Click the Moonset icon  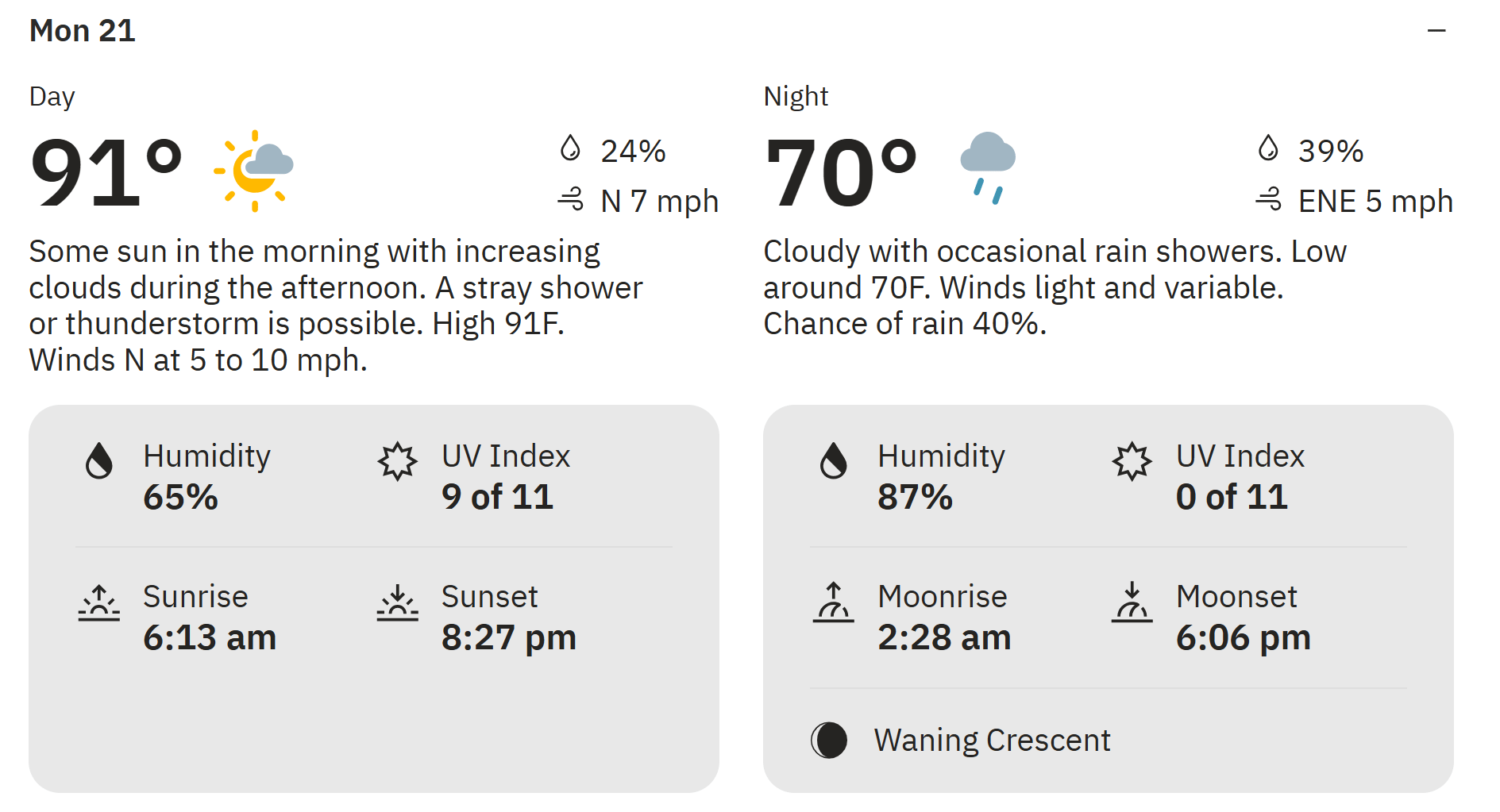tap(1132, 602)
